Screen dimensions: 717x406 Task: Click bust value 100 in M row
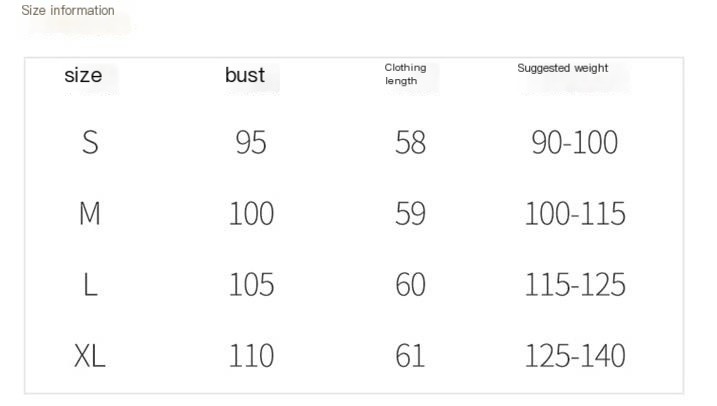point(251,214)
